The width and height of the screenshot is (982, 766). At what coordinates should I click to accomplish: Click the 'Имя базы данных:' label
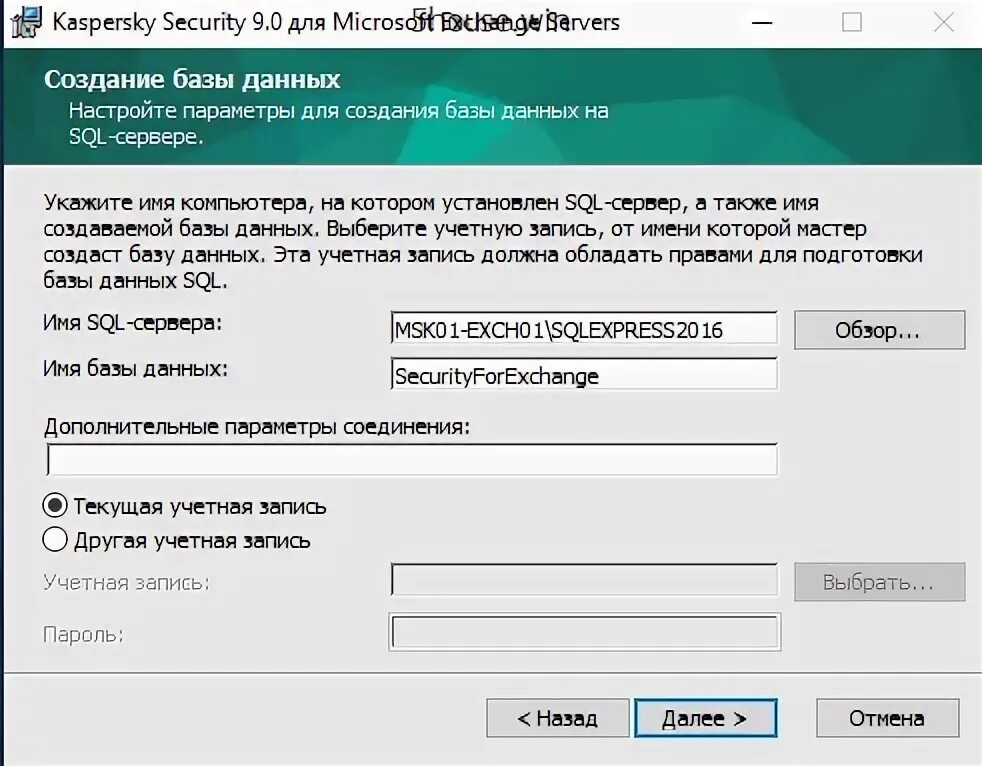[136, 369]
